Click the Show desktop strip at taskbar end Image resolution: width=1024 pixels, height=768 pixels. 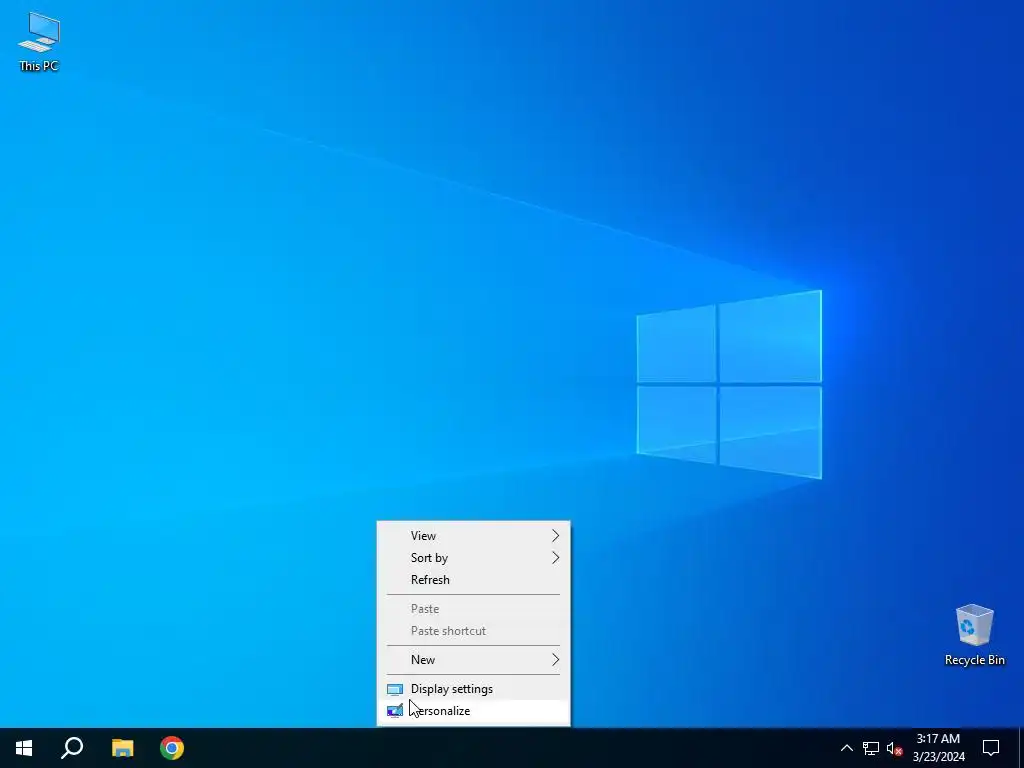tap(1021, 748)
